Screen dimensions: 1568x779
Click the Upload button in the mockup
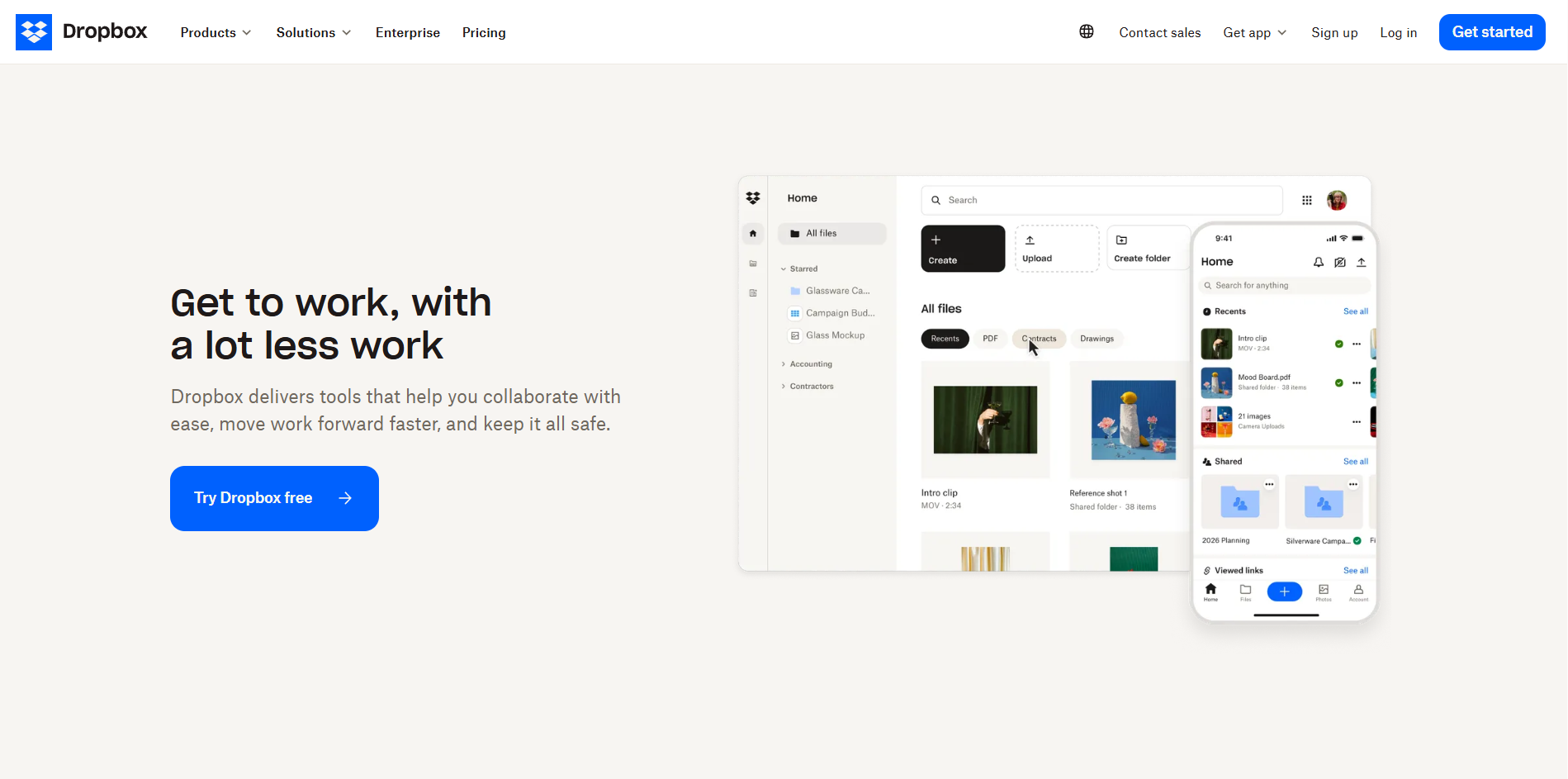click(1057, 249)
